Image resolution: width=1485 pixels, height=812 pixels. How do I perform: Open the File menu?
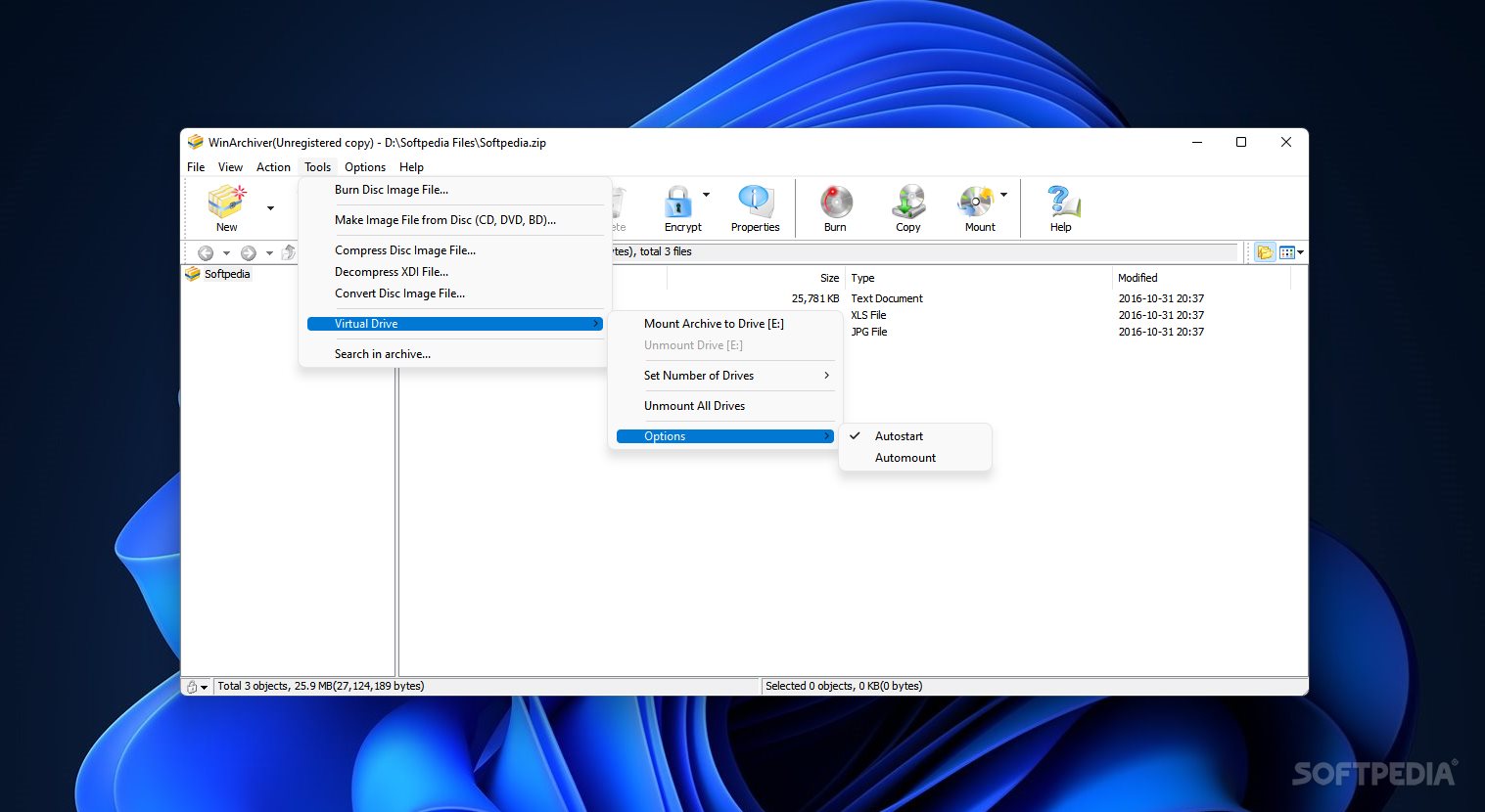[196, 167]
